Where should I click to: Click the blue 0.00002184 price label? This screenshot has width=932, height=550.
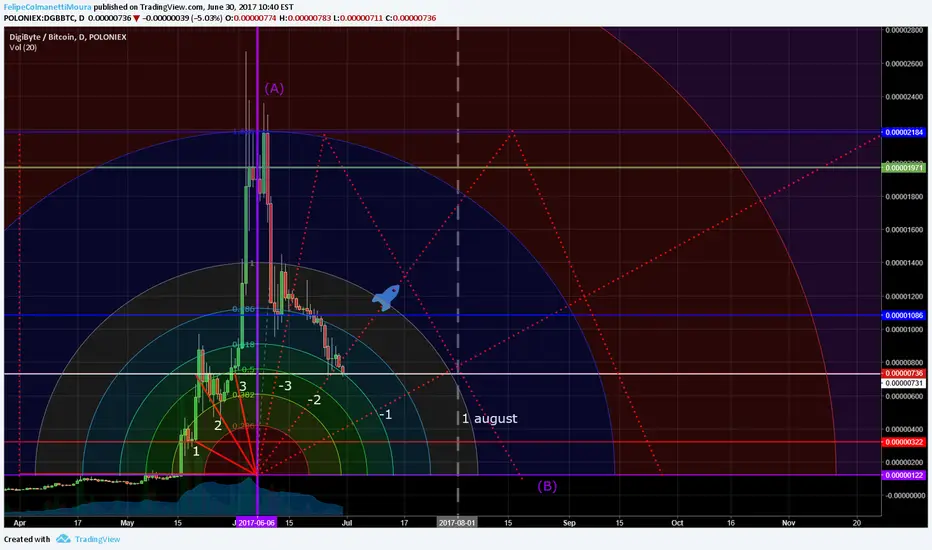[904, 132]
